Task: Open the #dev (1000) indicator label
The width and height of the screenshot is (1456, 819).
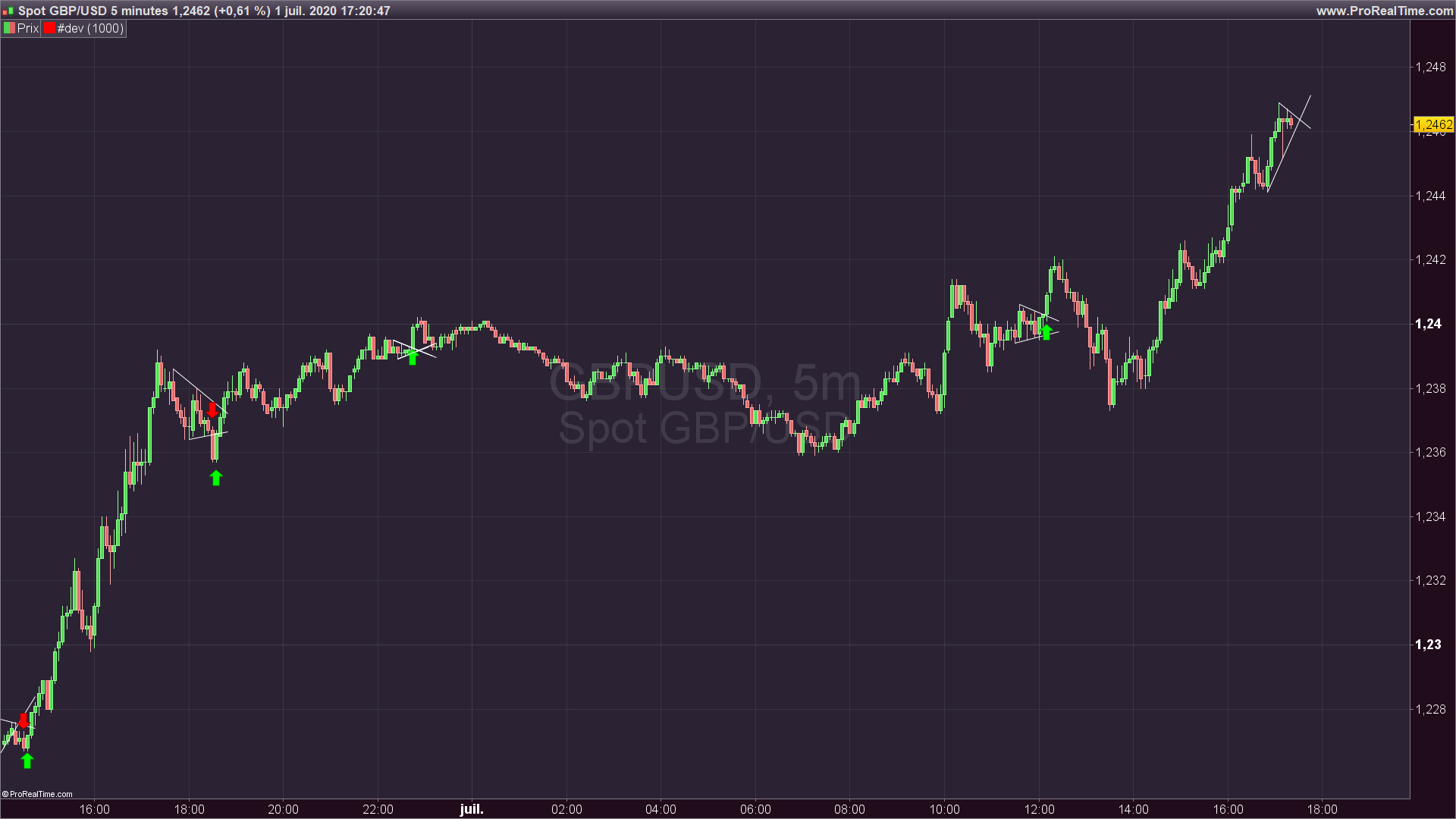Action: [x=90, y=29]
